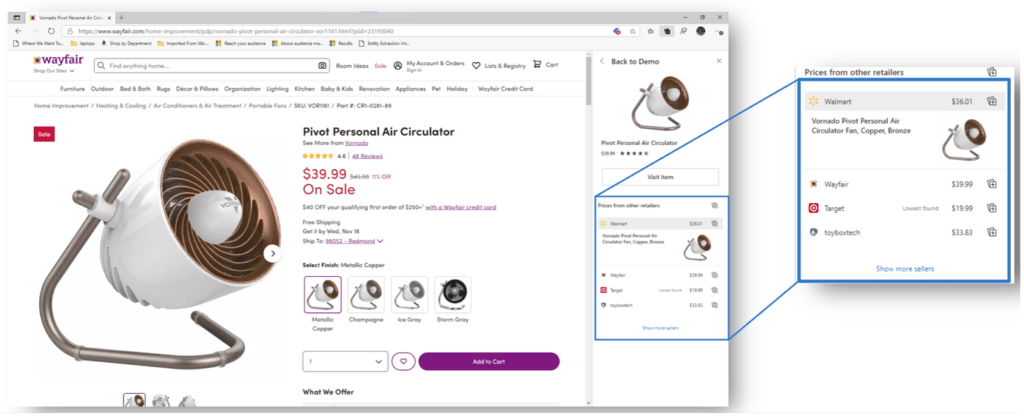Open the Furniture menu category
Viewport: 1024px width, 416px height.
(x=72, y=89)
